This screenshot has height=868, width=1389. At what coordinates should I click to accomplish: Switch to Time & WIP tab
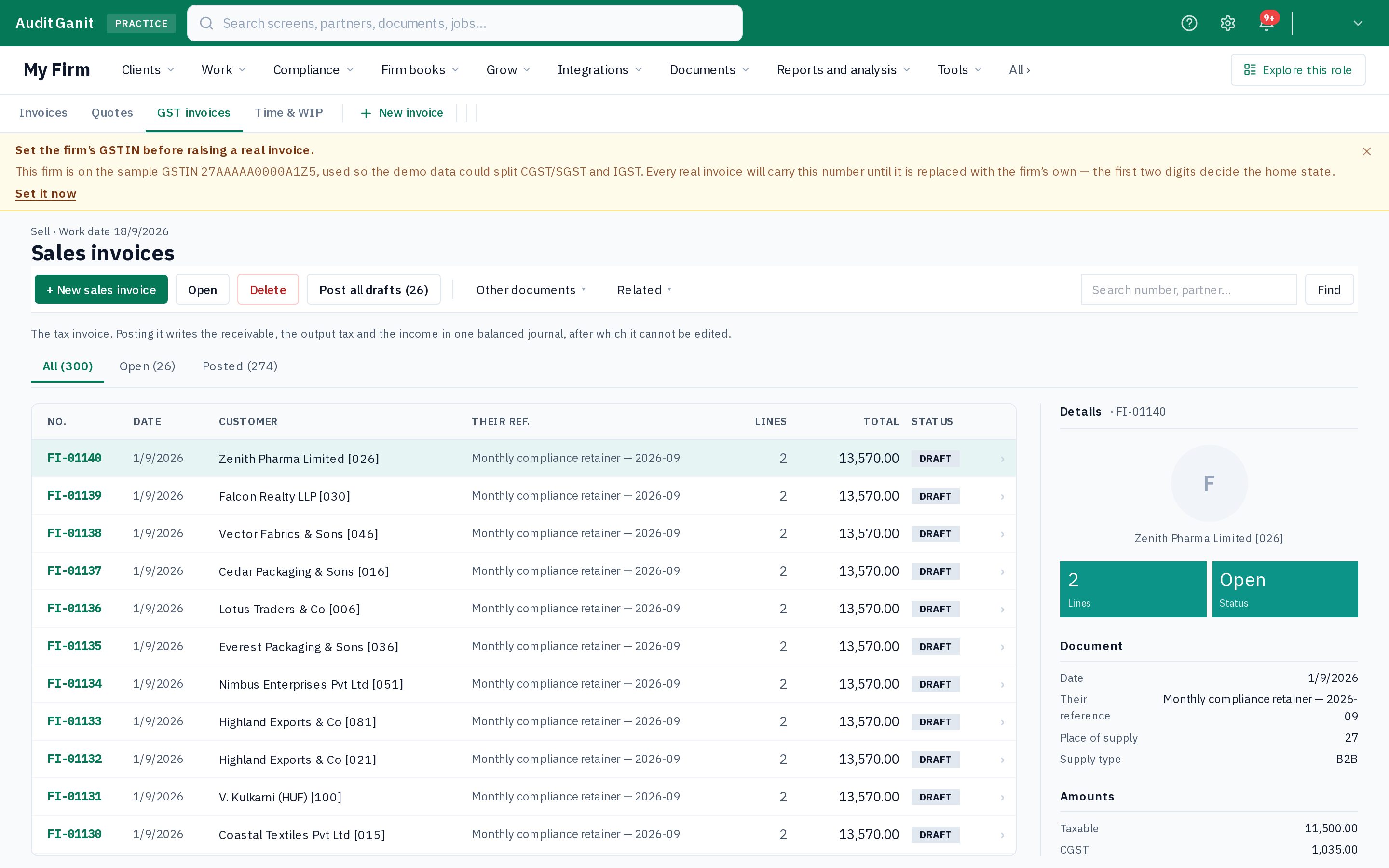point(289,112)
